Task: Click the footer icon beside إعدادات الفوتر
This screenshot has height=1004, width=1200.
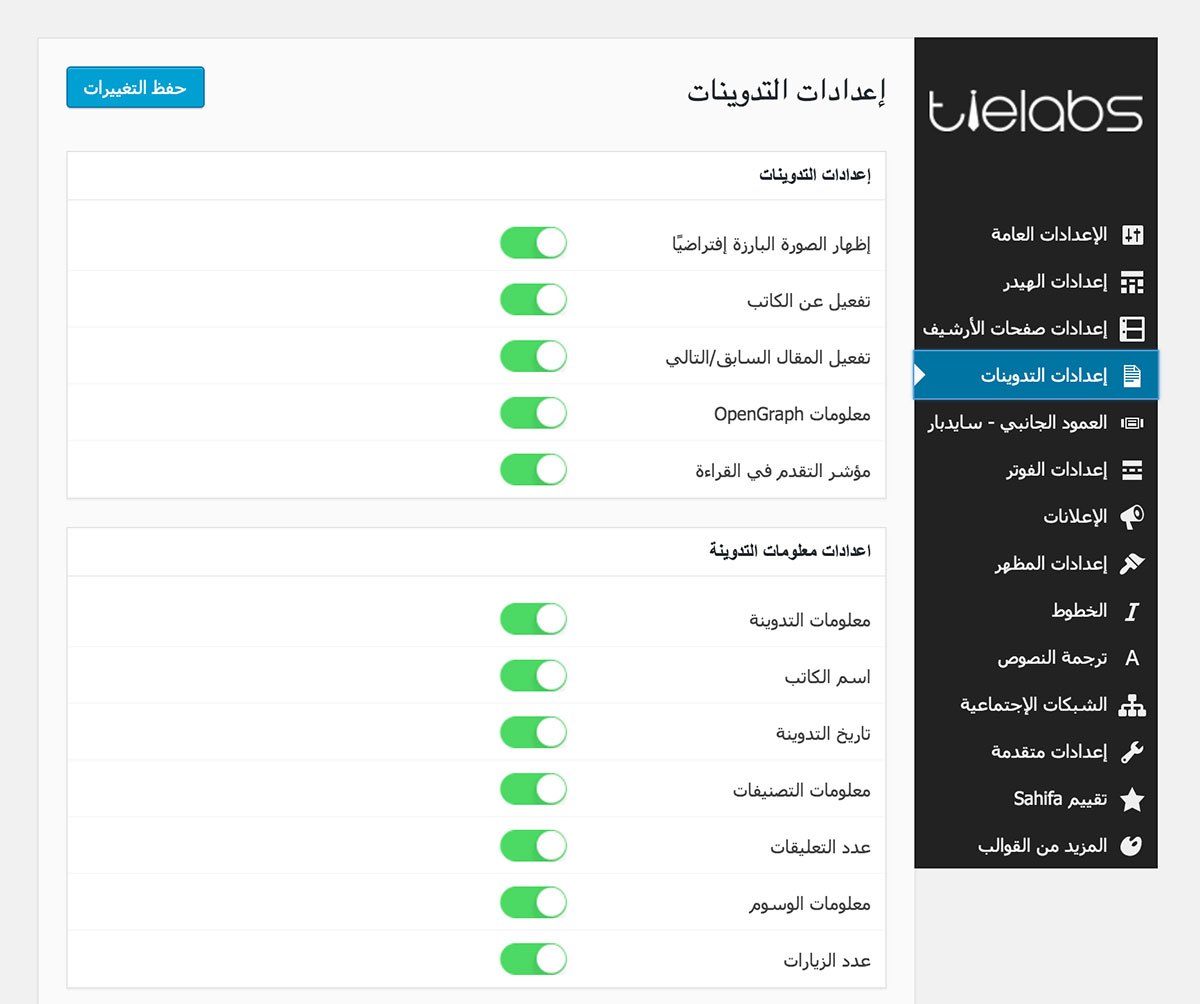Action: (x=1132, y=470)
